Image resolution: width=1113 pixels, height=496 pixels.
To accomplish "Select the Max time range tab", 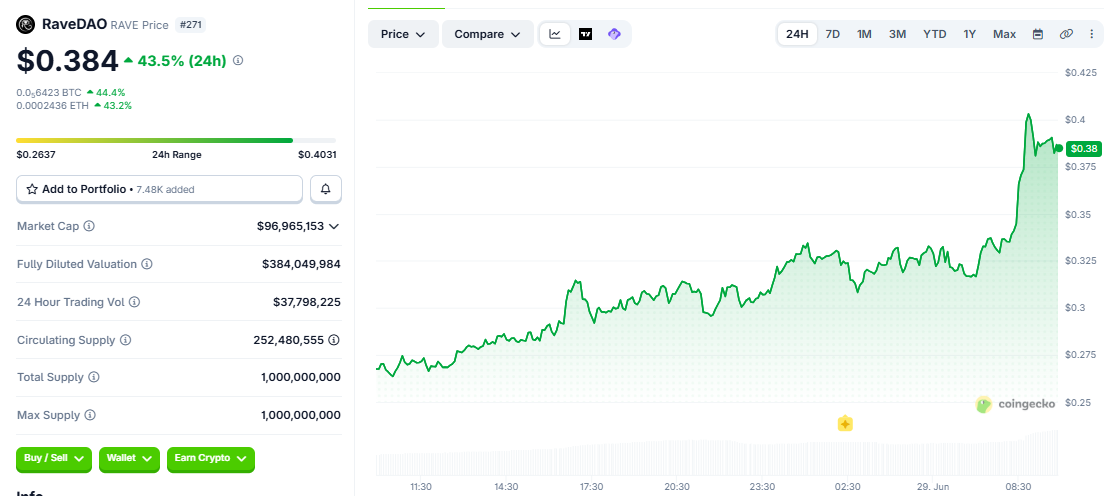I will pos(1004,34).
